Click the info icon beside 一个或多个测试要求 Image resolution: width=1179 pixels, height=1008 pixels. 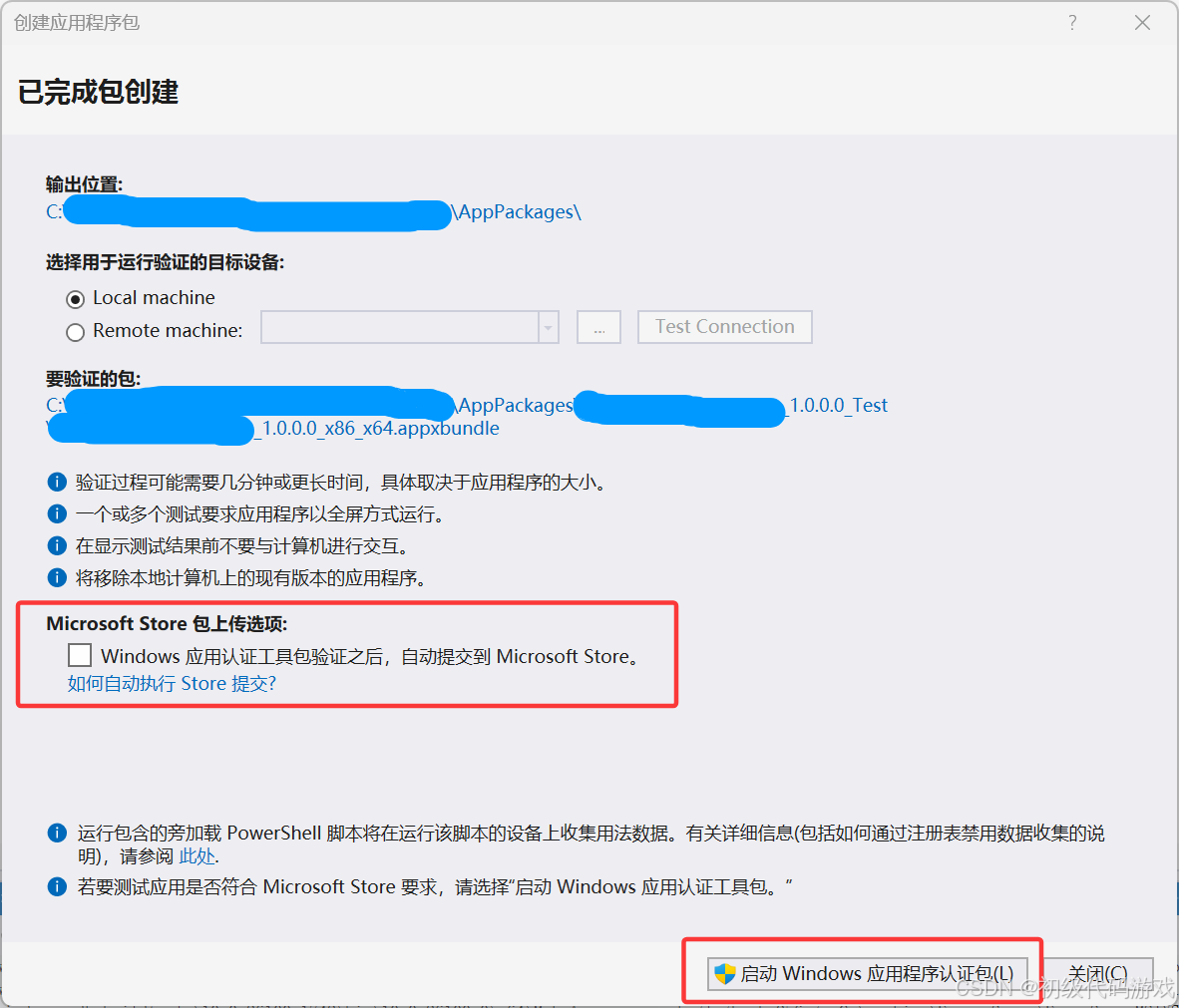coord(57,513)
